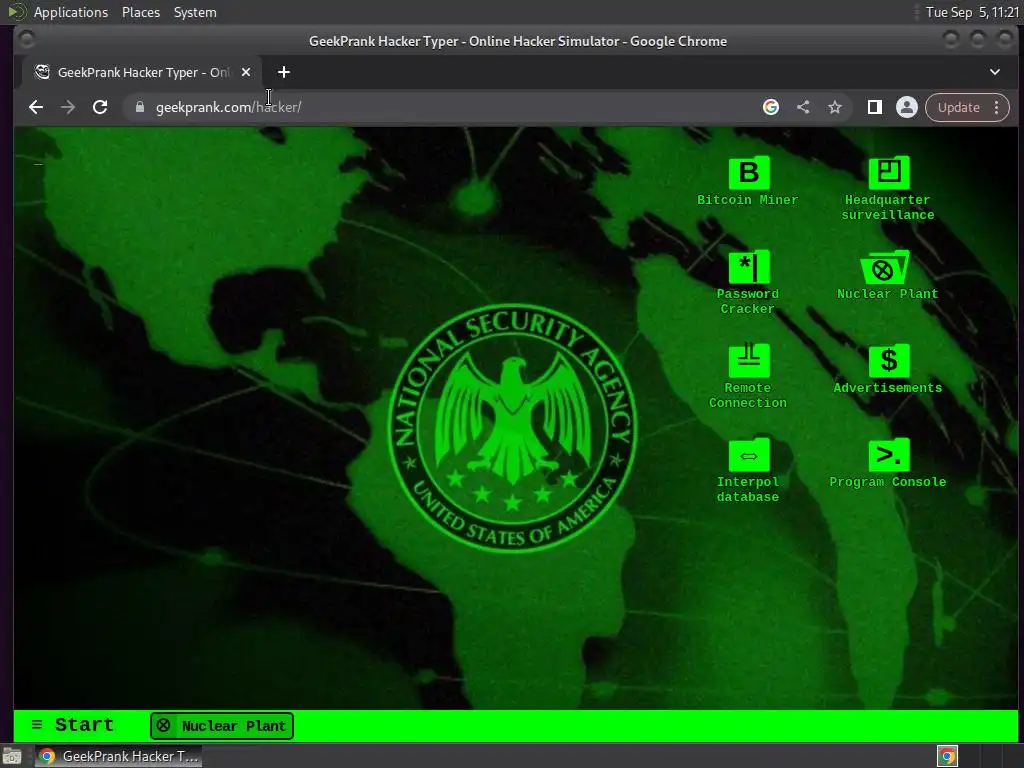Reload the geekprank page
The height and width of the screenshot is (768, 1024).
[100, 107]
